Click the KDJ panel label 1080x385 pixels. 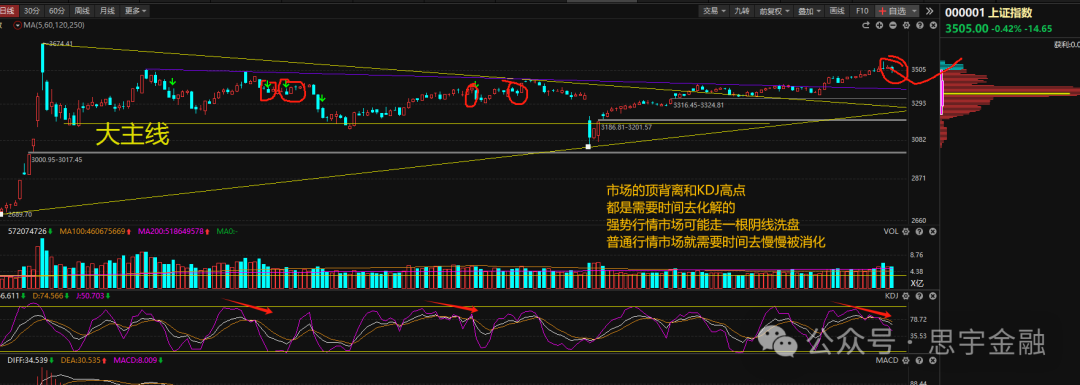pos(892,295)
